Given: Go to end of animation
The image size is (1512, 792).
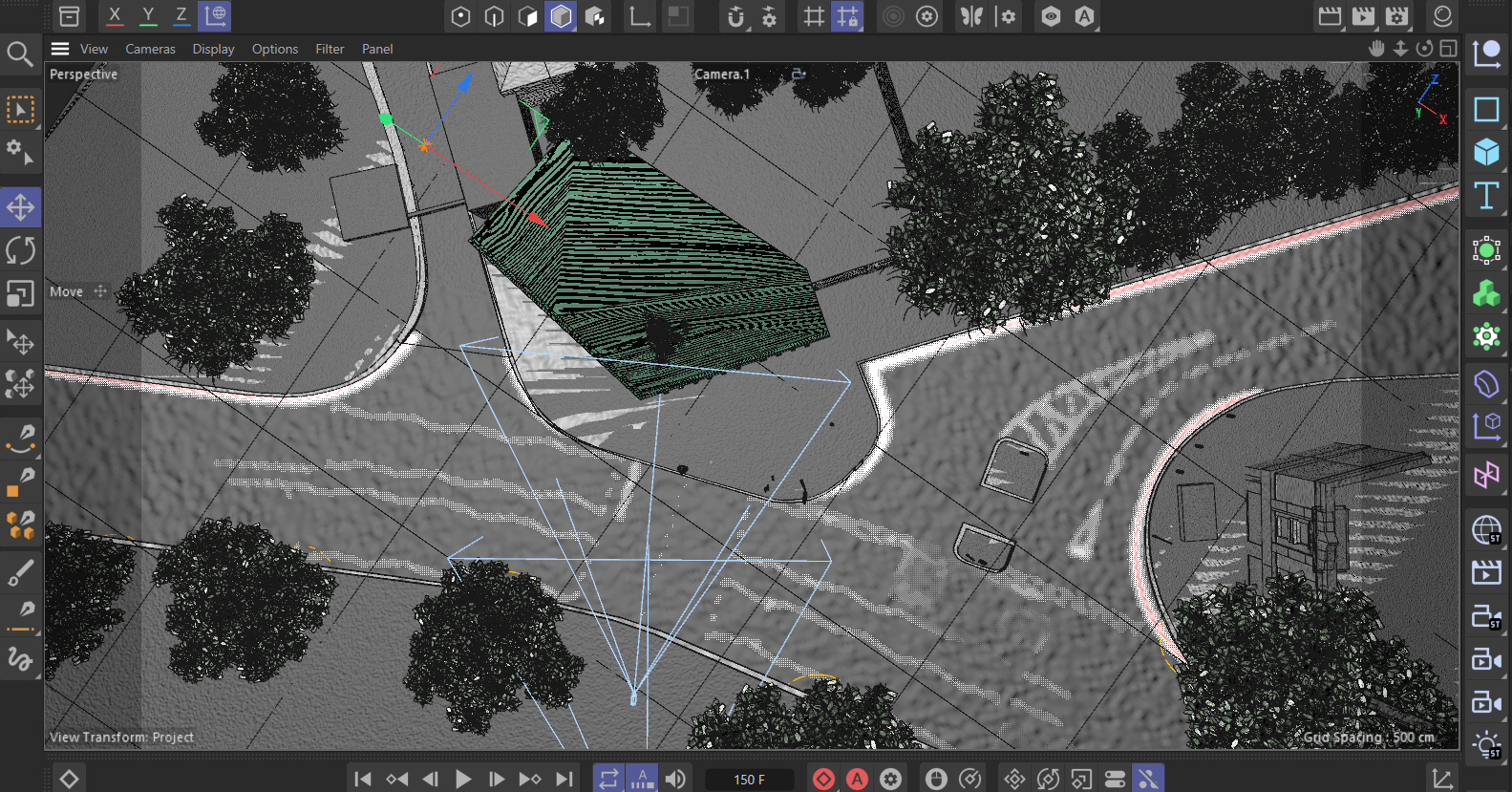Looking at the screenshot, I should coord(564,779).
